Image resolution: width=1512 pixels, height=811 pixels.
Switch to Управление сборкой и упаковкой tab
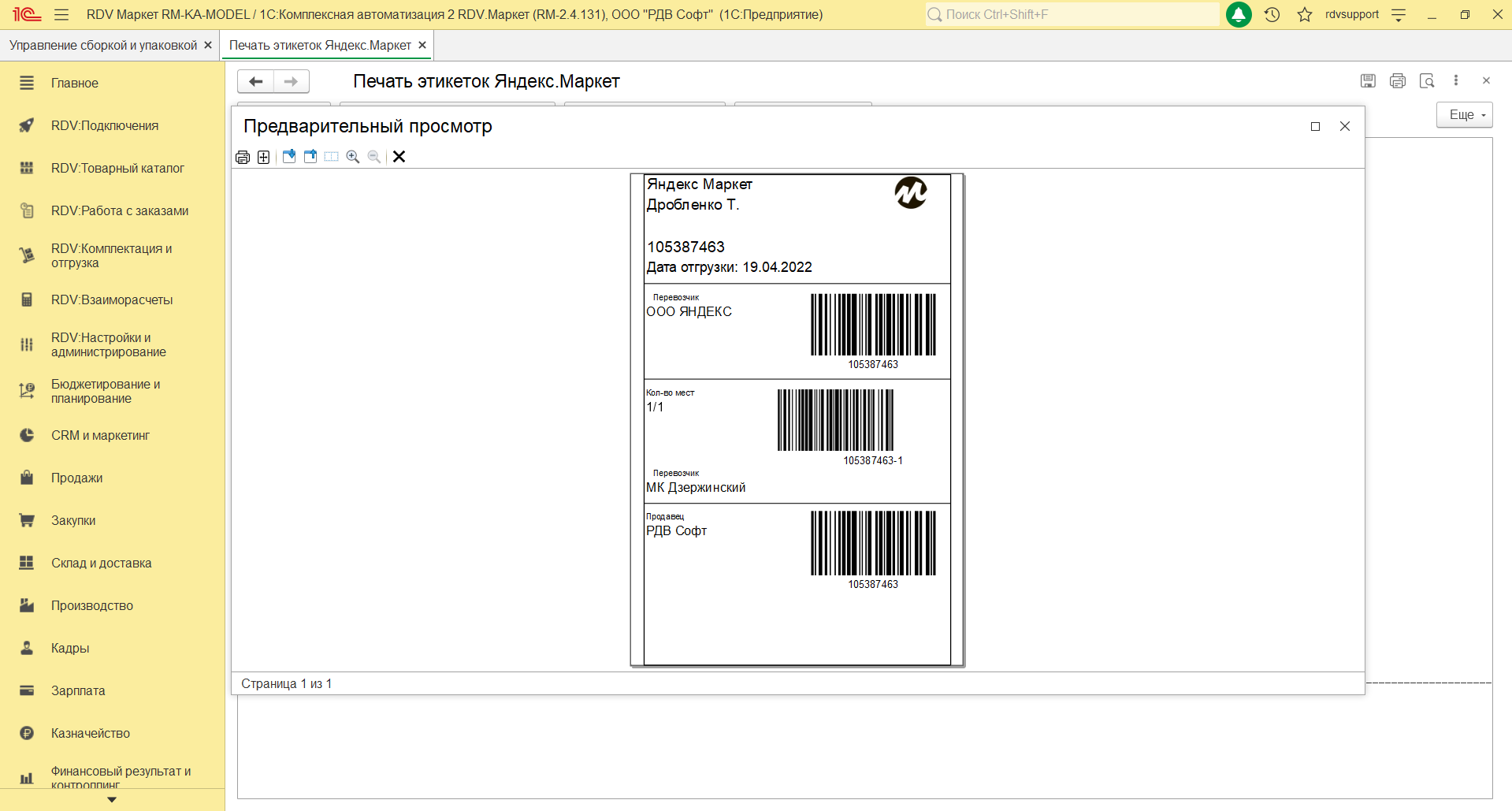[x=103, y=46]
